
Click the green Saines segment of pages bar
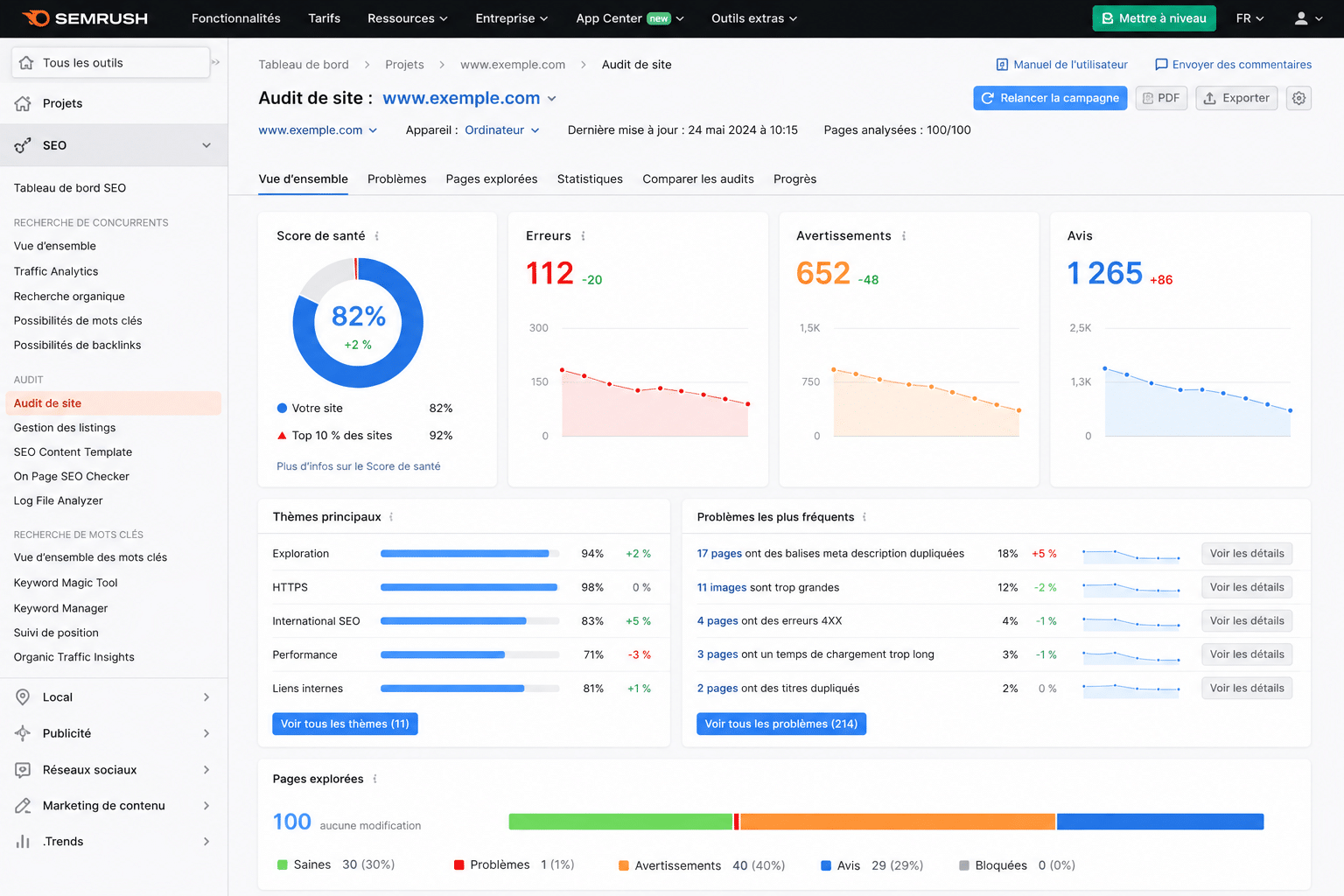coord(620,822)
